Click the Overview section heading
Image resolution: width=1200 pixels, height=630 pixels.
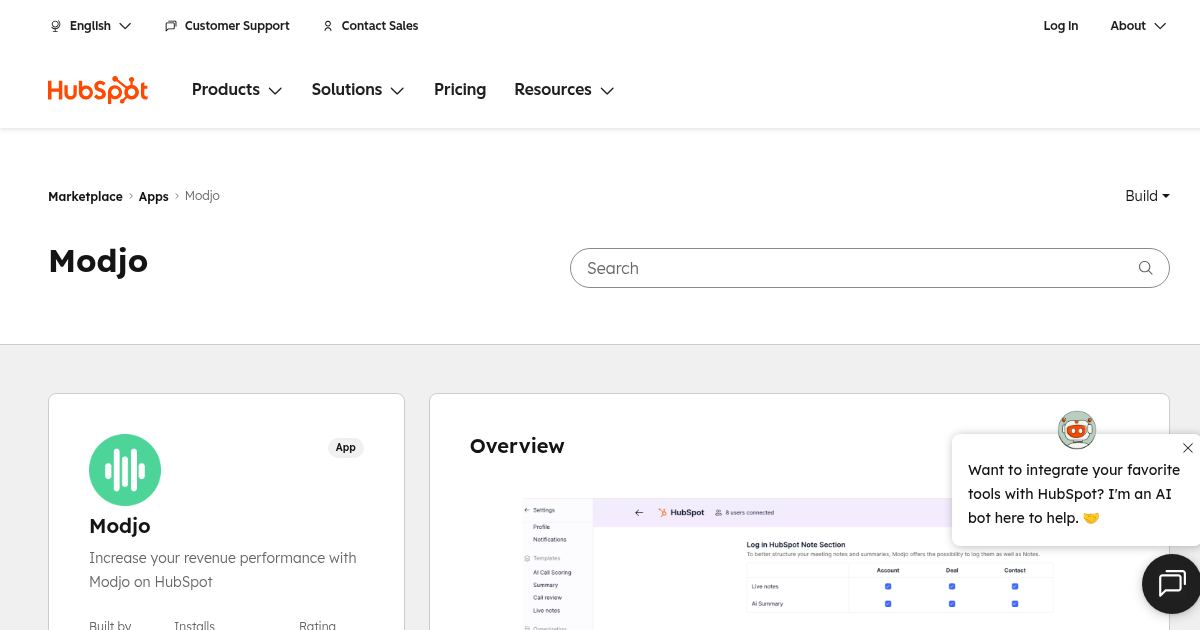point(517,446)
